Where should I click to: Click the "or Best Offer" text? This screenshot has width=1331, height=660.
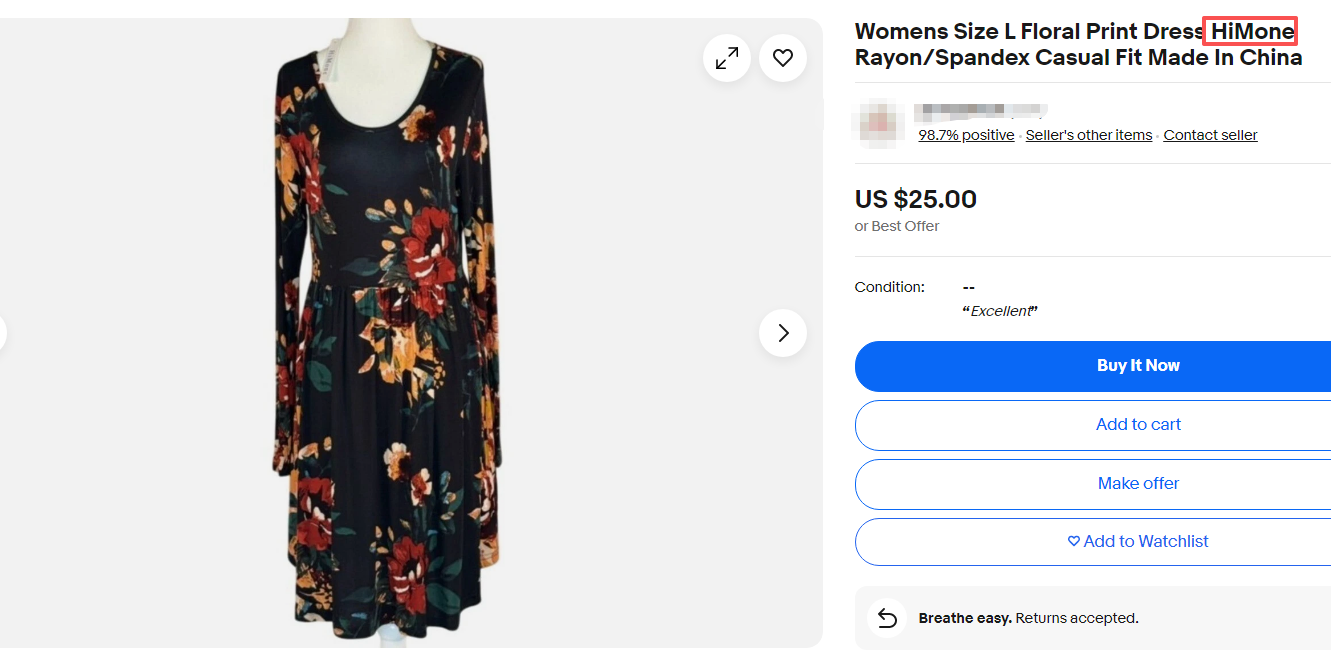click(x=897, y=226)
